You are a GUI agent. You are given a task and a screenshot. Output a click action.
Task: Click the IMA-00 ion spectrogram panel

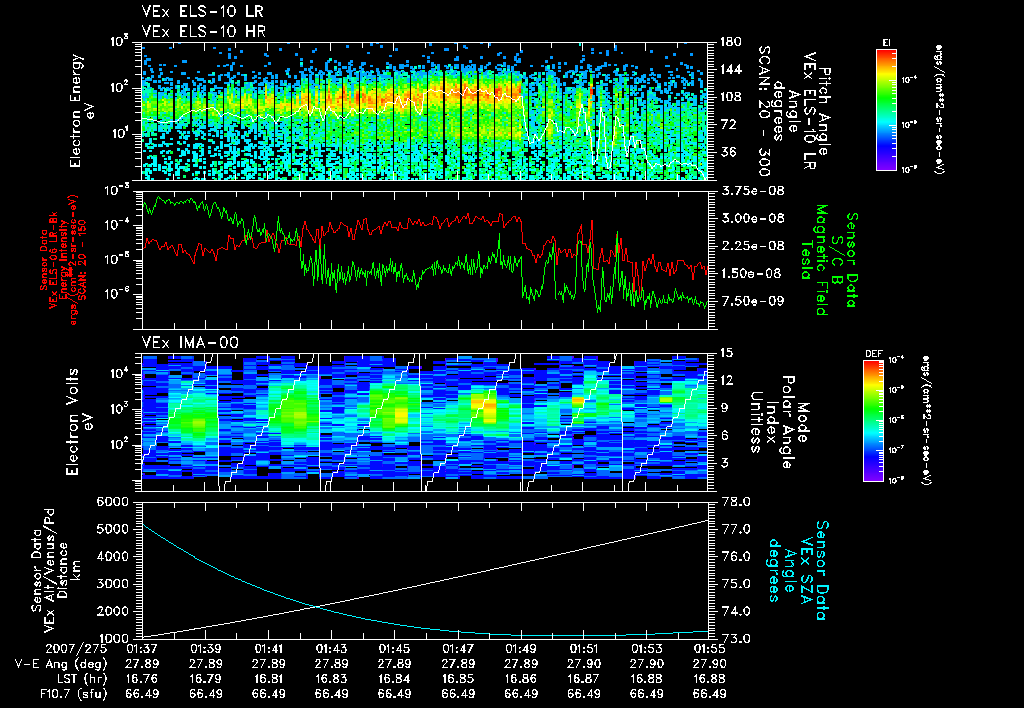pos(424,421)
